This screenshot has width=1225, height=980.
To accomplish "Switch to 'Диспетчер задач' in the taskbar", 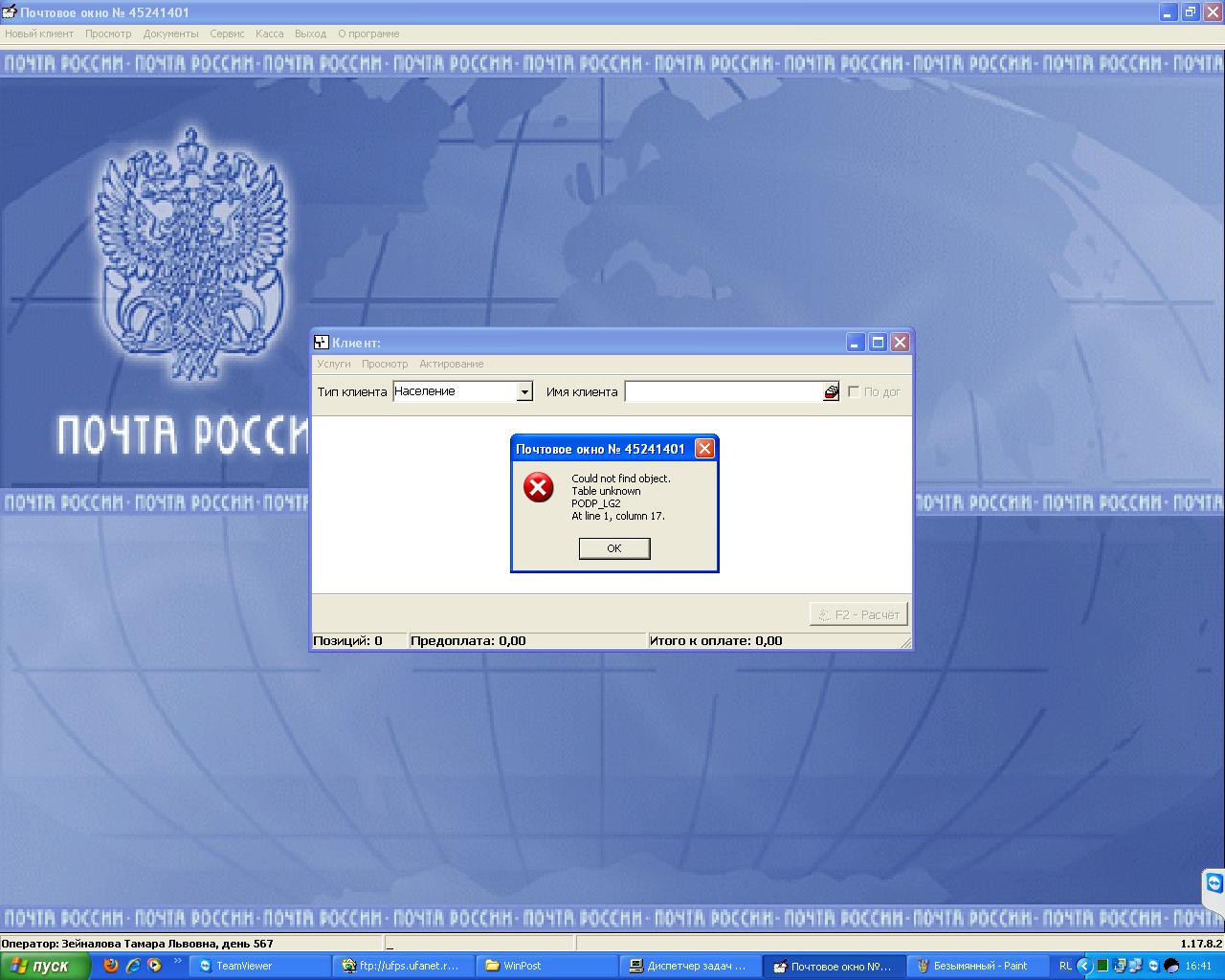I will pos(691,967).
